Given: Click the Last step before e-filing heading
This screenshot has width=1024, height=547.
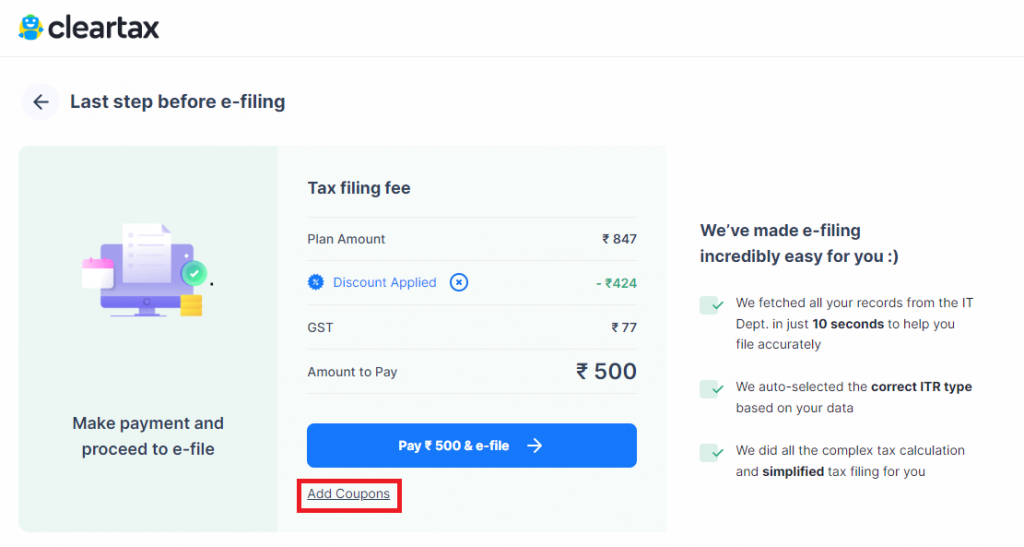Looking at the screenshot, I should pyautogui.click(x=177, y=102).
